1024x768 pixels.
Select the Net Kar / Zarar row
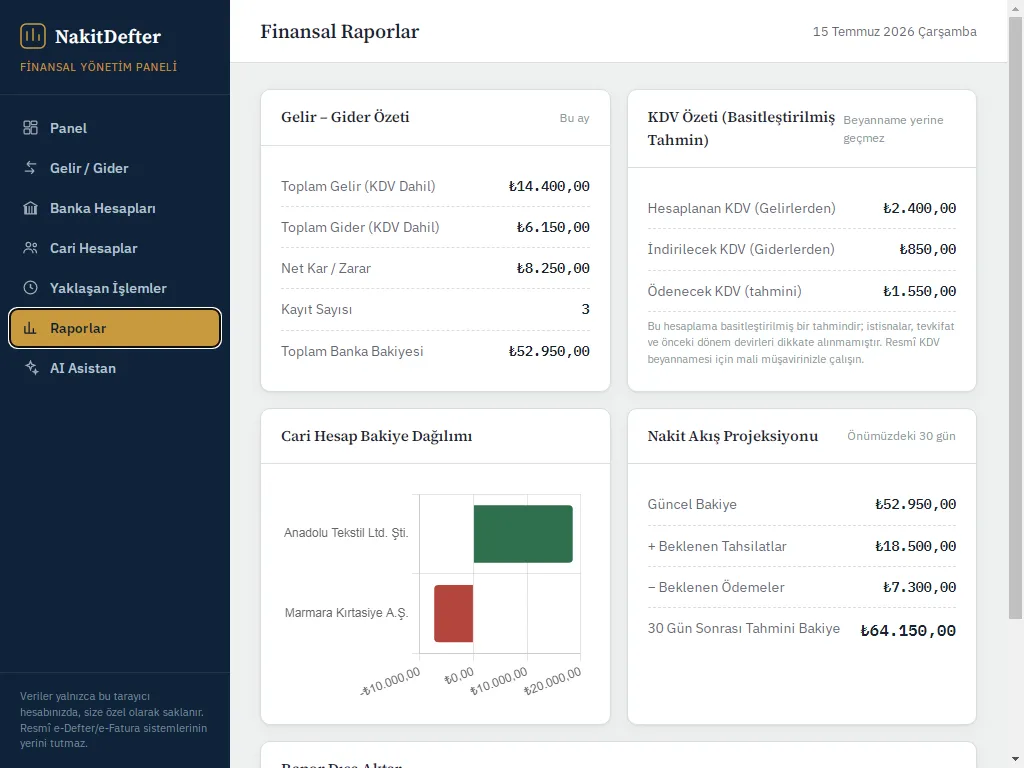(x=435, y=268)
